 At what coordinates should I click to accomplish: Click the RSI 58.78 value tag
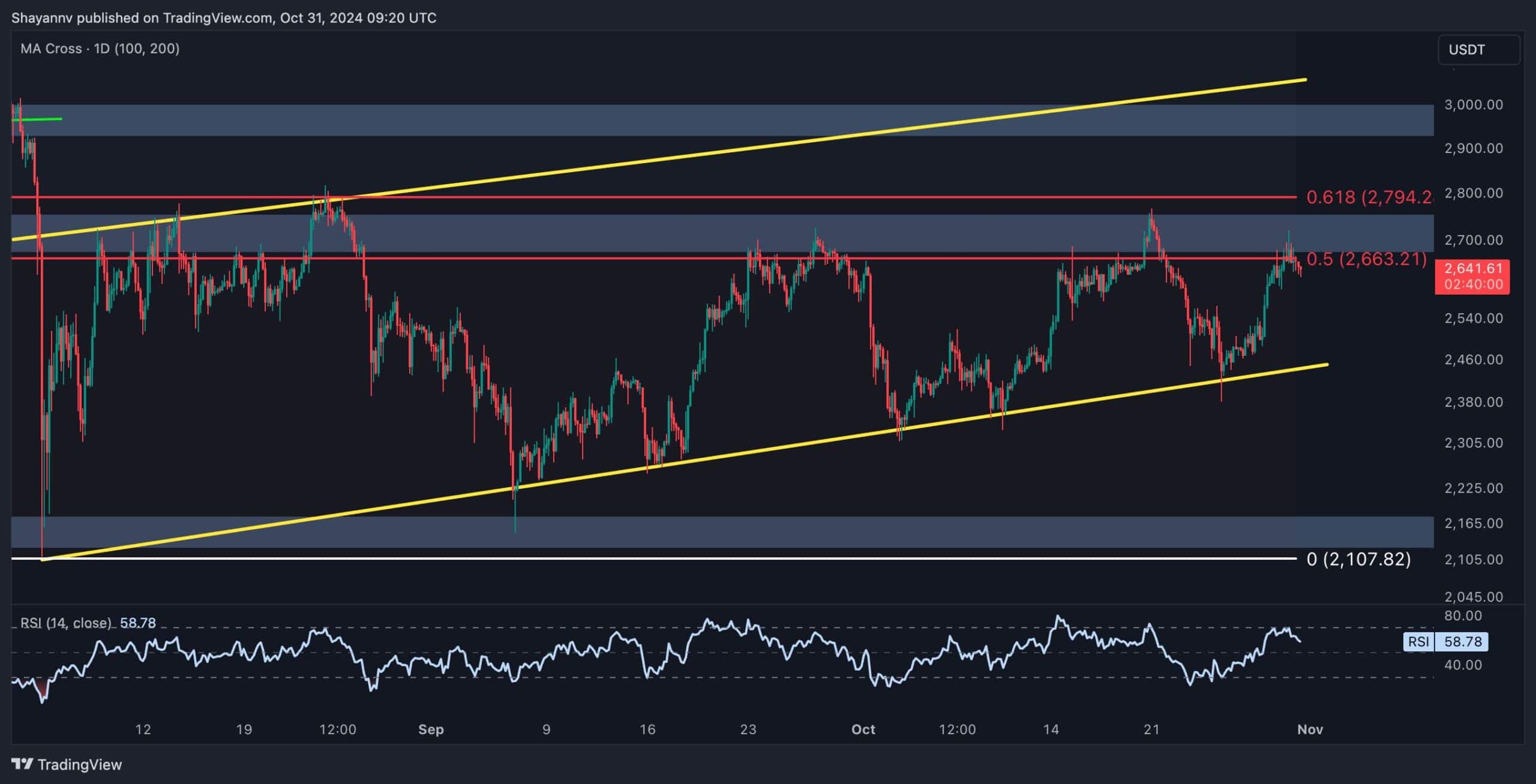point(1445,641)
